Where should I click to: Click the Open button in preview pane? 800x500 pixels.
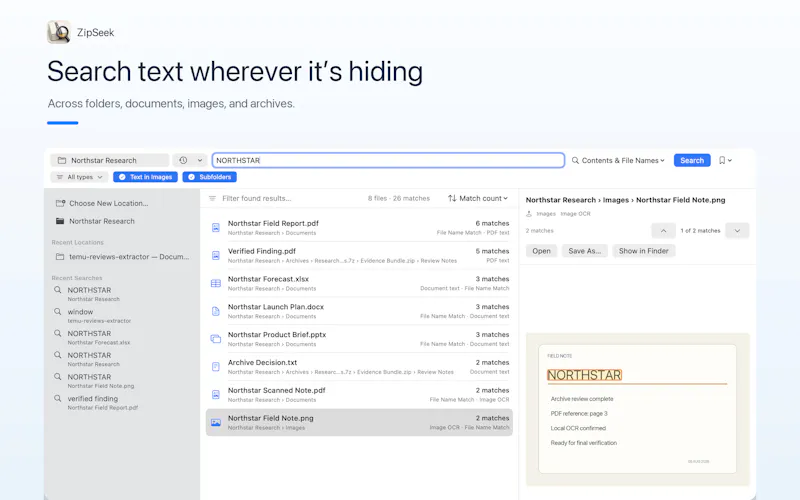(x=541, y=251)
